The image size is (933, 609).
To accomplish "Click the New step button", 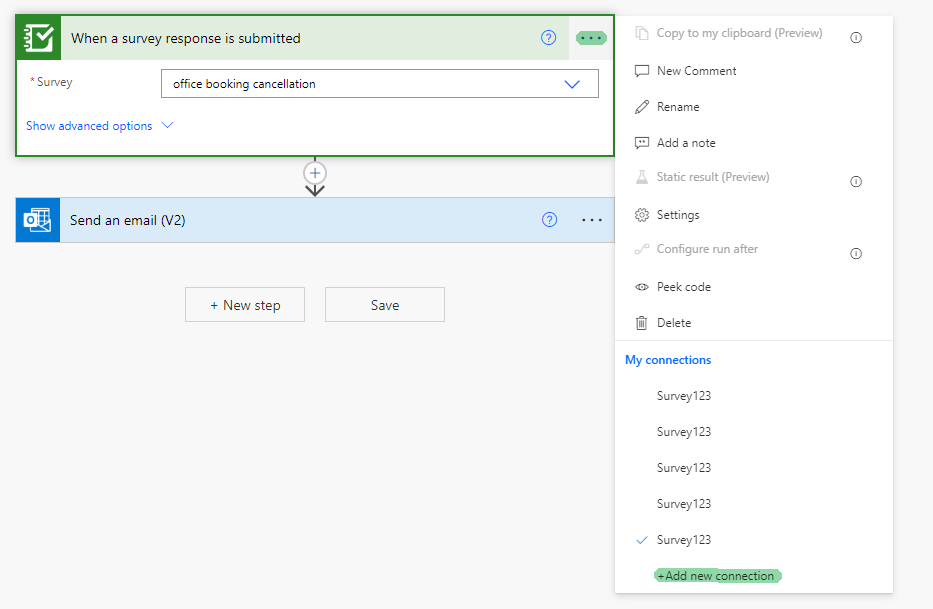I will (x=245, y=304).
